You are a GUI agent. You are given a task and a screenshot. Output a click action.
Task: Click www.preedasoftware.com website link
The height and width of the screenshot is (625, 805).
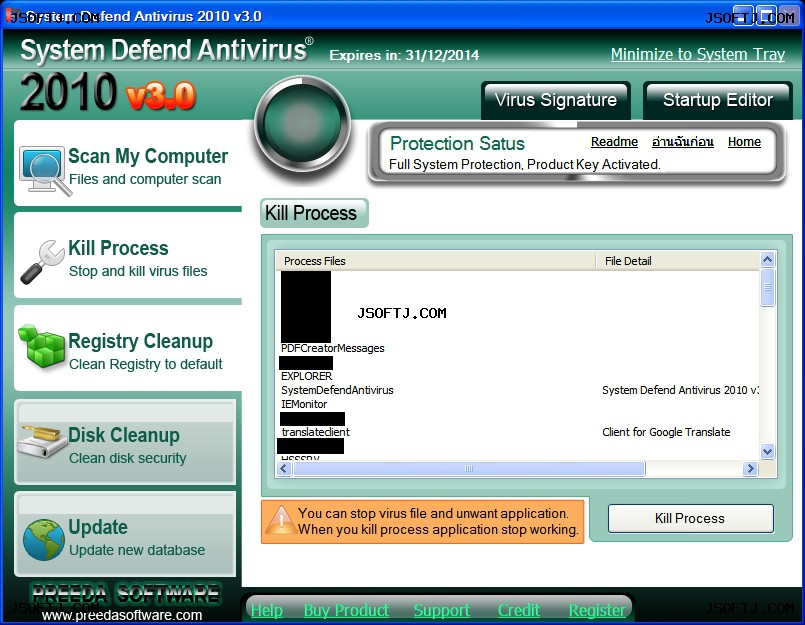(x=122, y=615)
